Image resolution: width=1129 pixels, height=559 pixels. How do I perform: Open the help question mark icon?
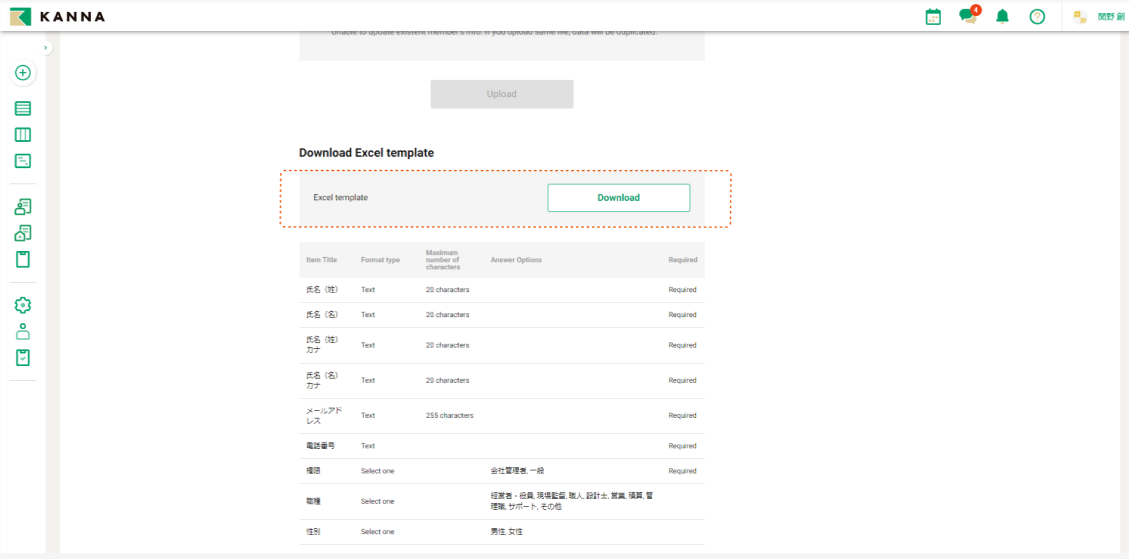pyautogui.click(x=1037, y=17)
